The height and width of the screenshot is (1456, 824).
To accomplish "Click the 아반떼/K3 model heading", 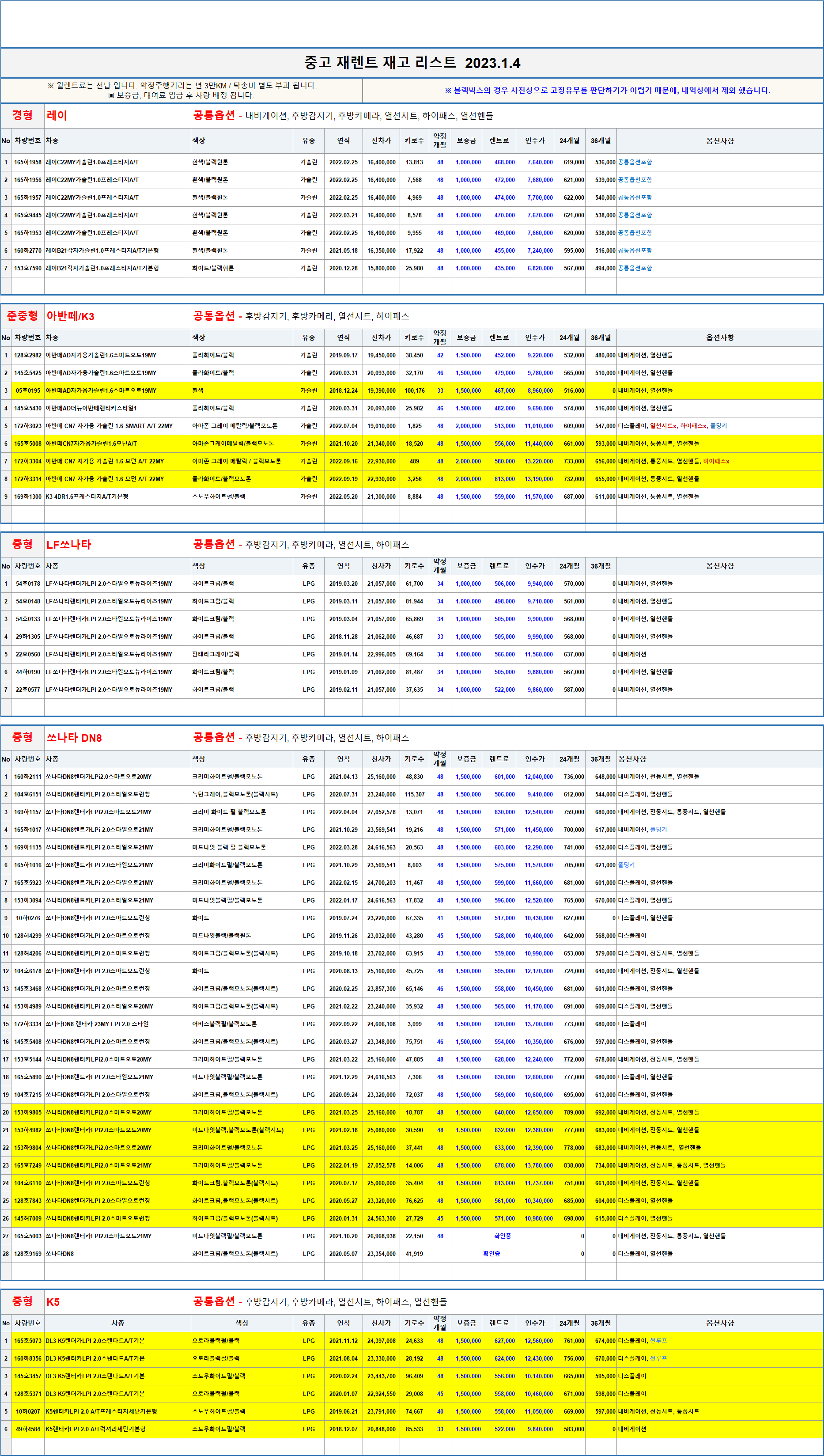I will pos(70,316).
